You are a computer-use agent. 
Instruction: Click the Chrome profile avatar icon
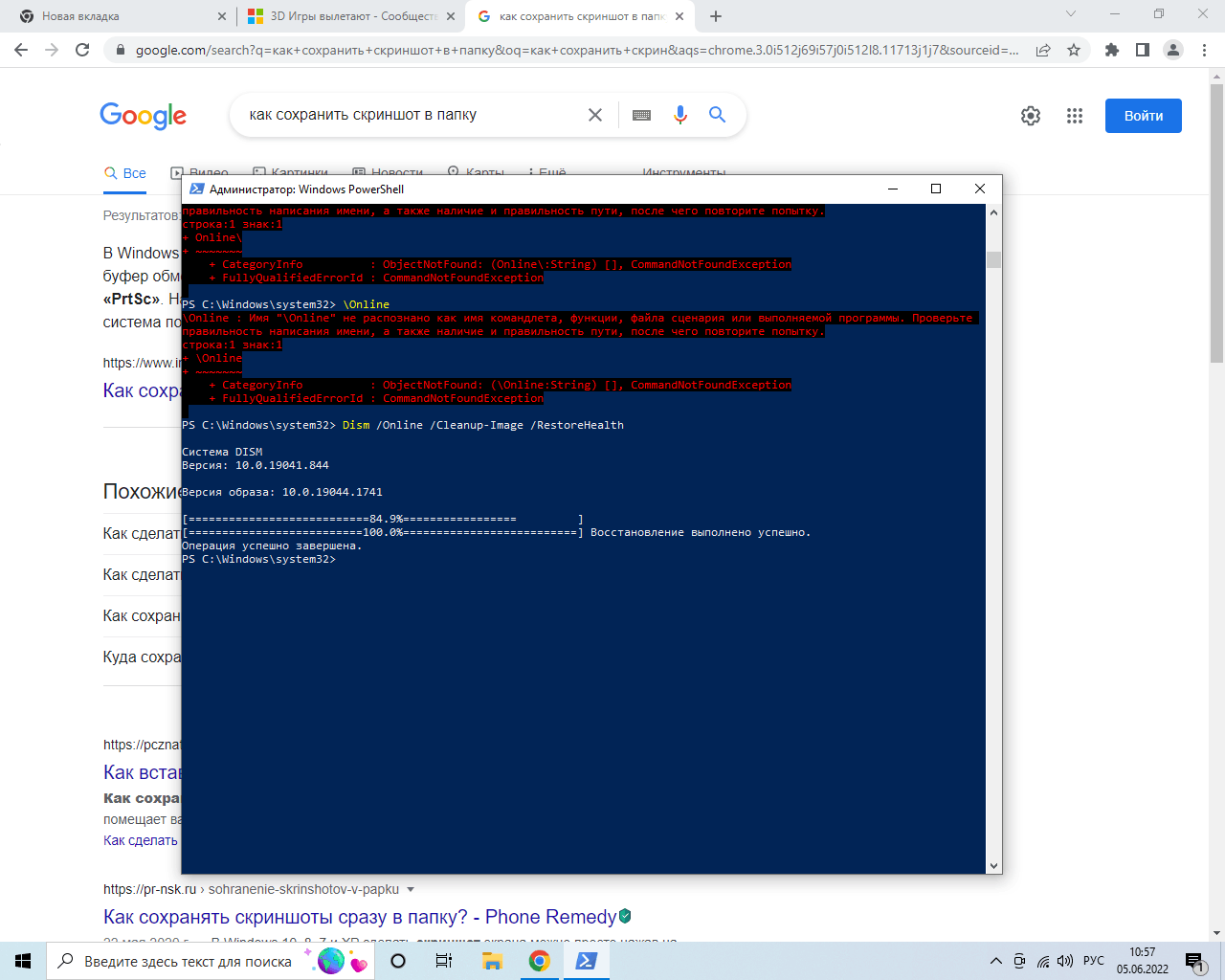(1172, 50)
